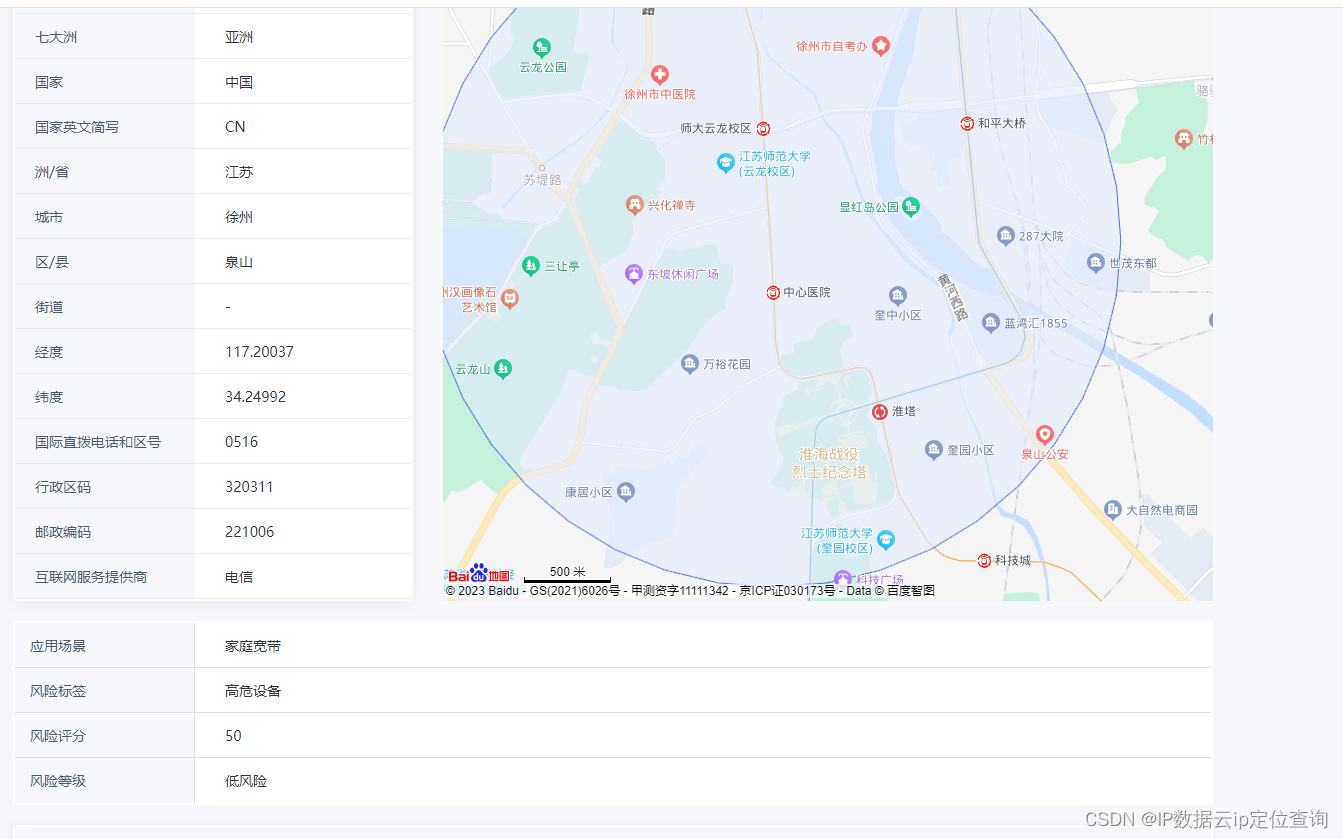
Task: Click the 互联网服务提供商 row label
Action: pyautogui.click(x=91, y=577)
